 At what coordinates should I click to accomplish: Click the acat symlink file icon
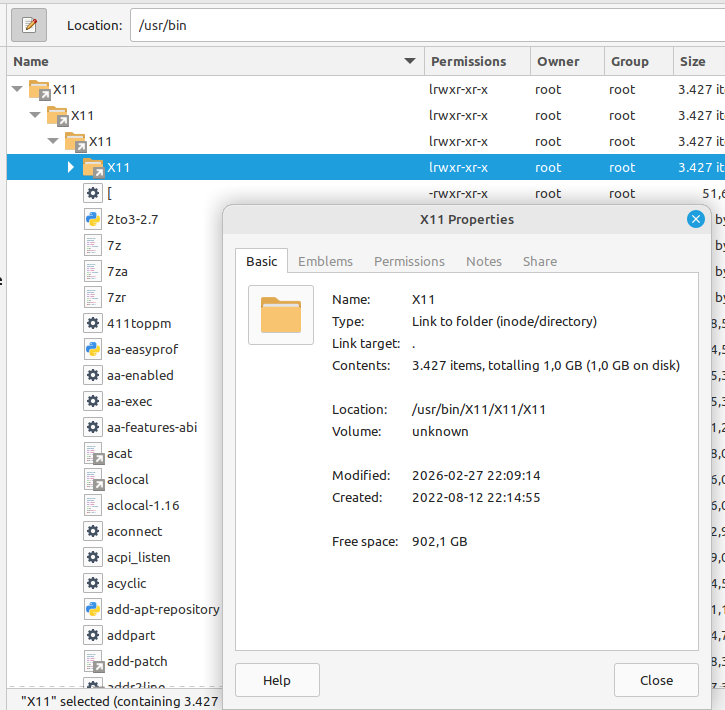[x=93, y=453]
